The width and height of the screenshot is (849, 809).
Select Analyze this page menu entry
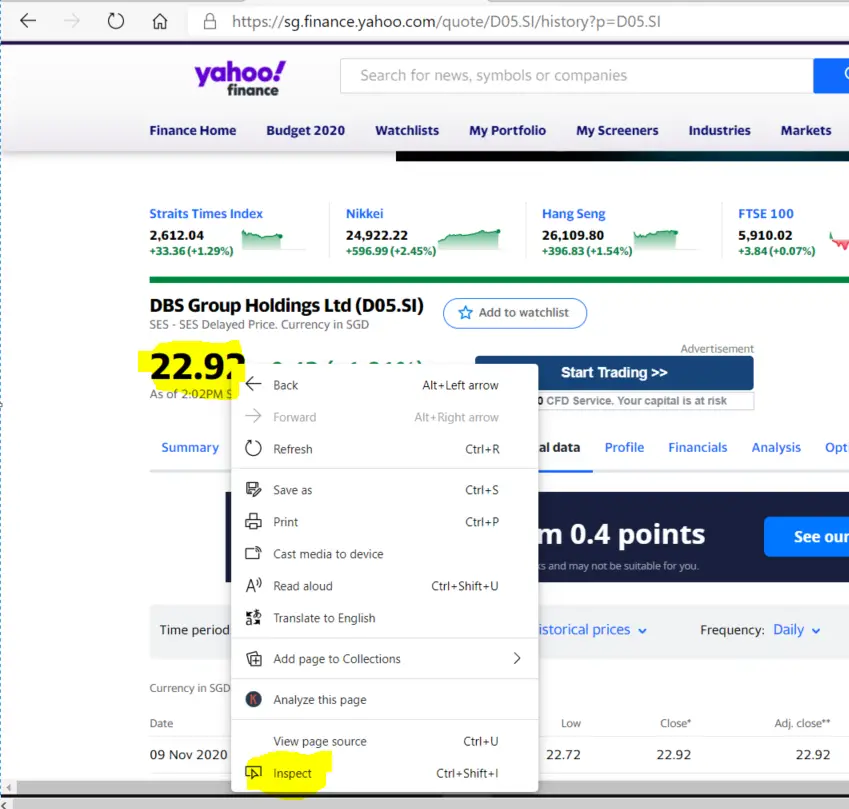(384, 699)
